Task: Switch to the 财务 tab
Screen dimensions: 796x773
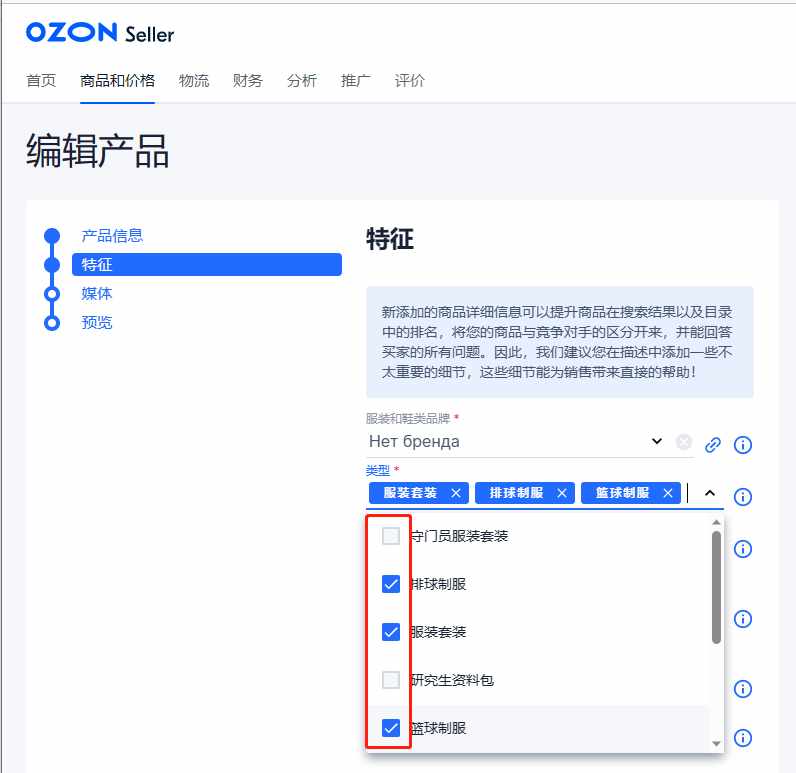Action: [x=248, y=80]
